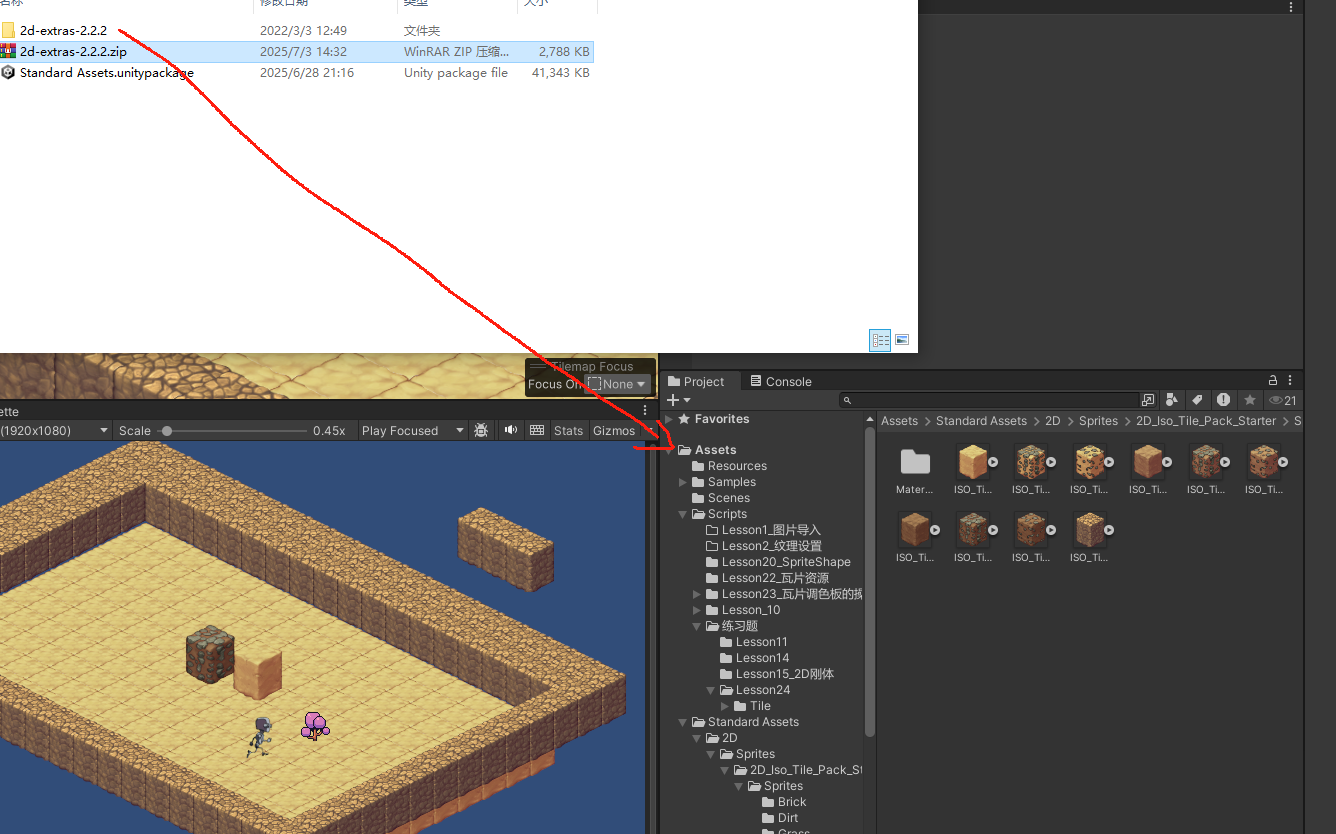
Task: Open the import log warning icon
Action: (x=1221, y=398)
